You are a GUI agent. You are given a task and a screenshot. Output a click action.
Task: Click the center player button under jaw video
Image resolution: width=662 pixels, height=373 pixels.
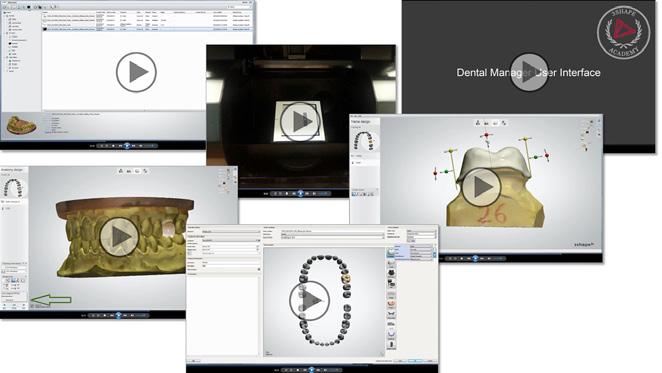point(119,315)
